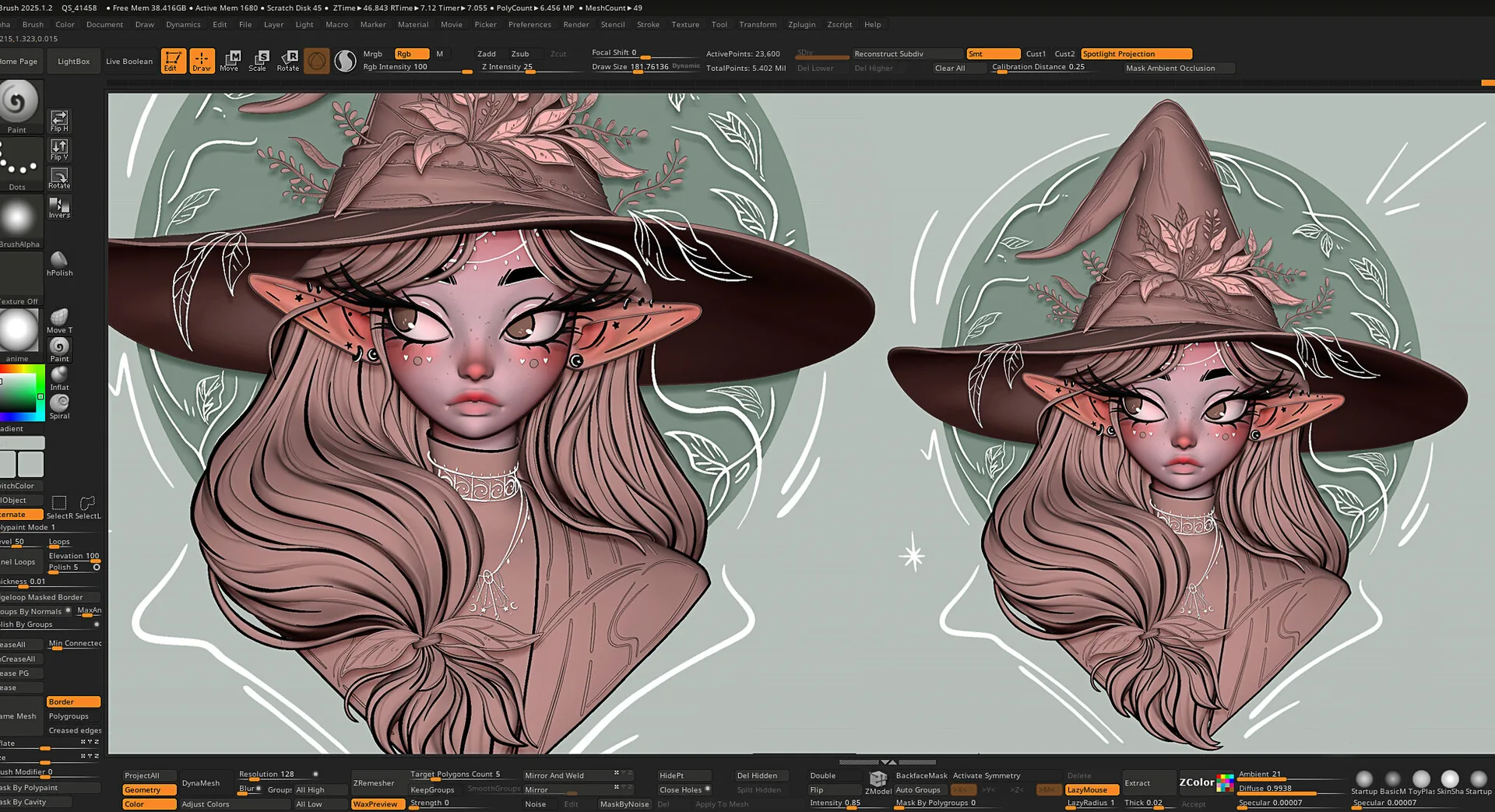Open the Zplugin menu
The height and width of the screenshot is (812, 1495).
pyautogui.click(x=801, y=24)
